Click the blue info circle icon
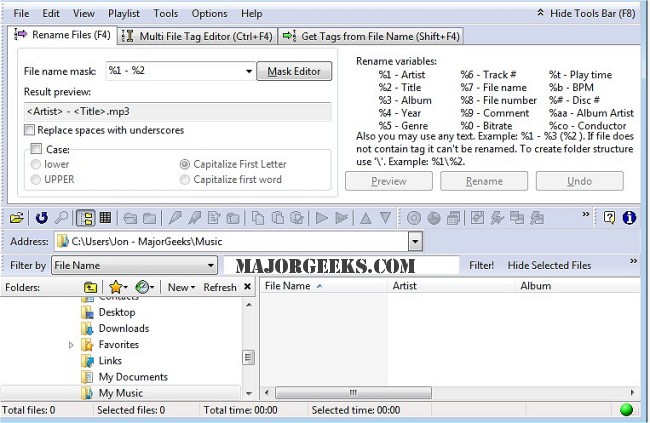Image resolution: width=650 pixels, height=423 pixels. click(x=629, y=218)
